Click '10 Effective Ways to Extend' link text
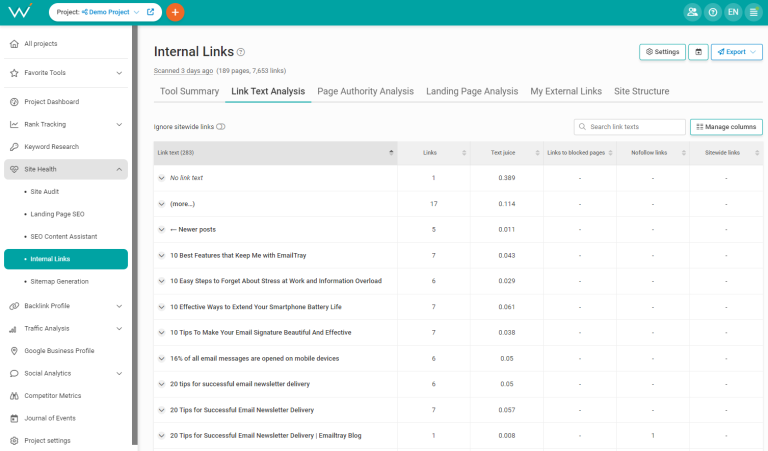This screenshot has height=451, width=768. click(x=256, y=307)
